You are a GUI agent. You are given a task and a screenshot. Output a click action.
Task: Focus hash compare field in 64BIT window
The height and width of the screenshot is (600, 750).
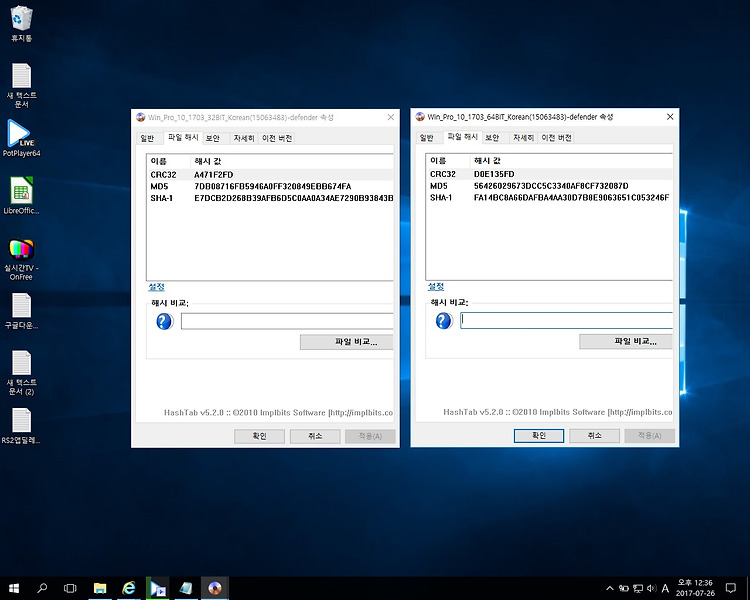coord(566,321)
